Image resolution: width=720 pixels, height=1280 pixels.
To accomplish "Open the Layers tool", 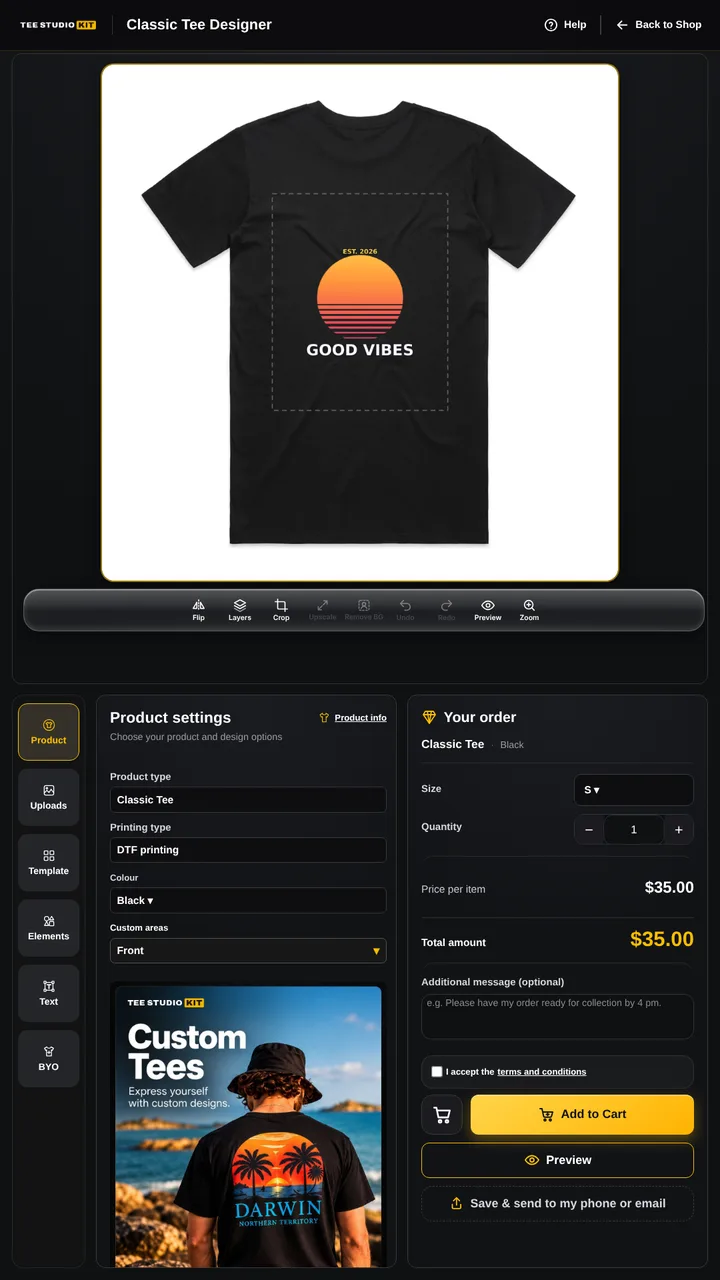I will (x=240, y=610).
